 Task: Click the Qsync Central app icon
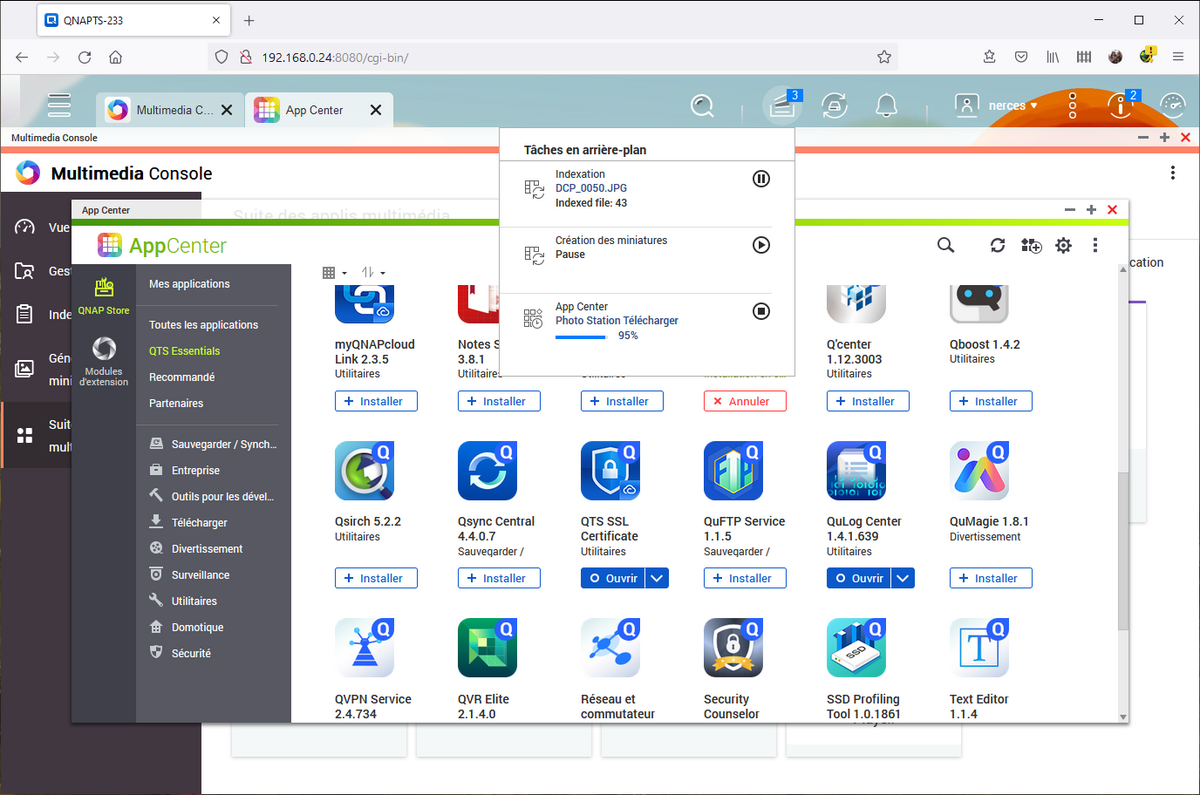487,471
